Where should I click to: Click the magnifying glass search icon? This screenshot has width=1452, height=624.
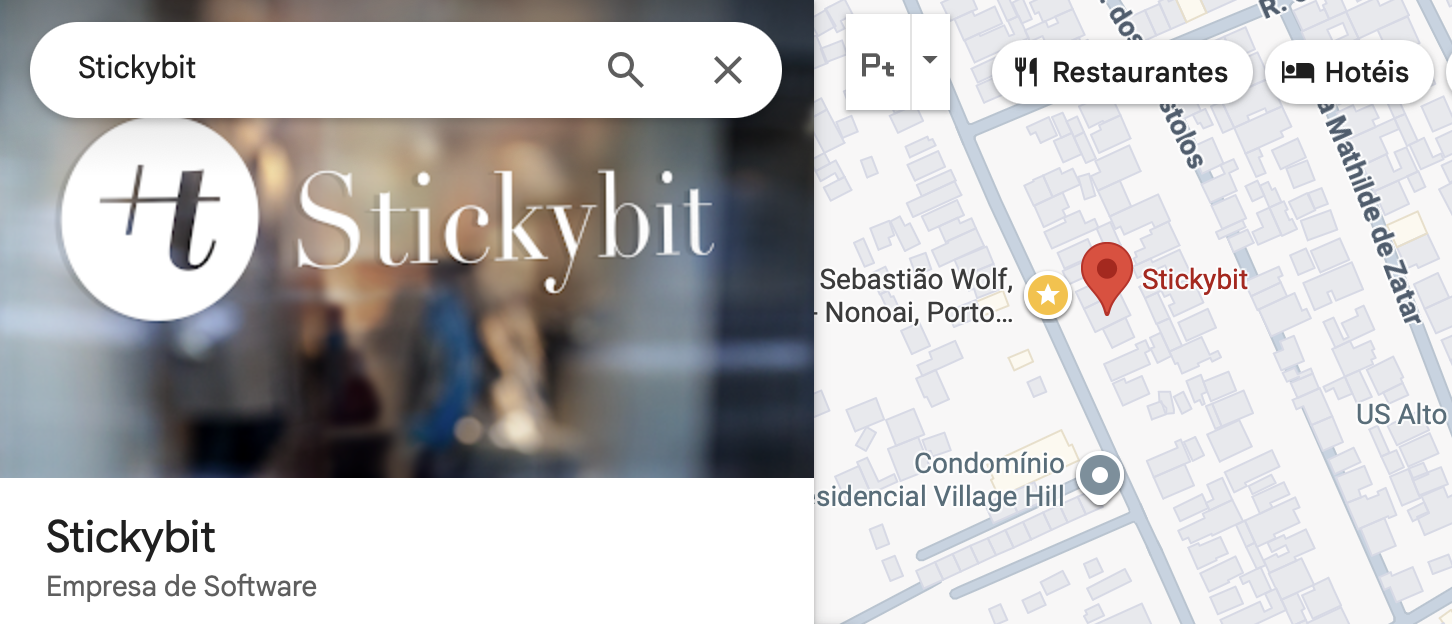(x=625, y=70)
